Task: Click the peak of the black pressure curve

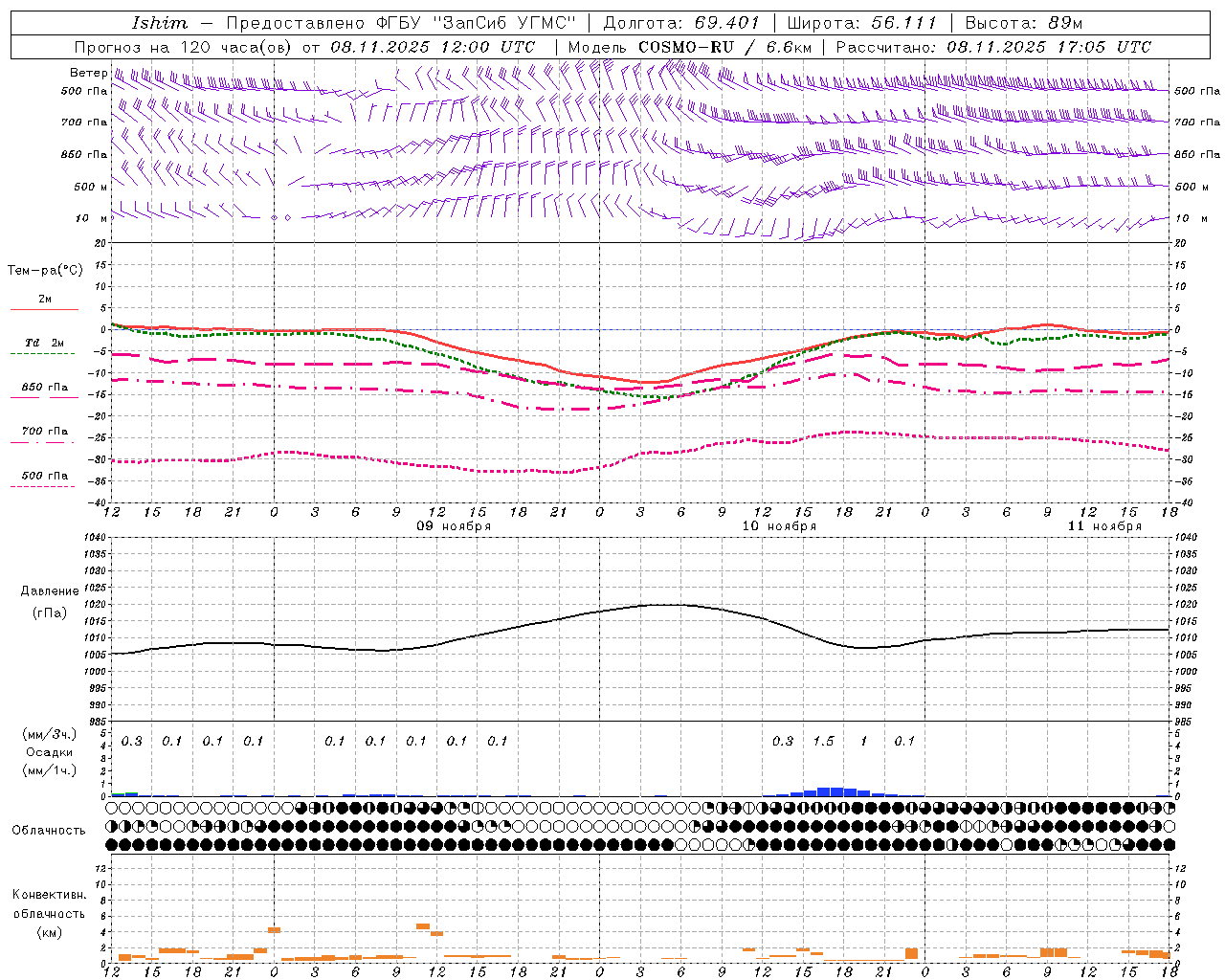Action: [x=666, y=604]
